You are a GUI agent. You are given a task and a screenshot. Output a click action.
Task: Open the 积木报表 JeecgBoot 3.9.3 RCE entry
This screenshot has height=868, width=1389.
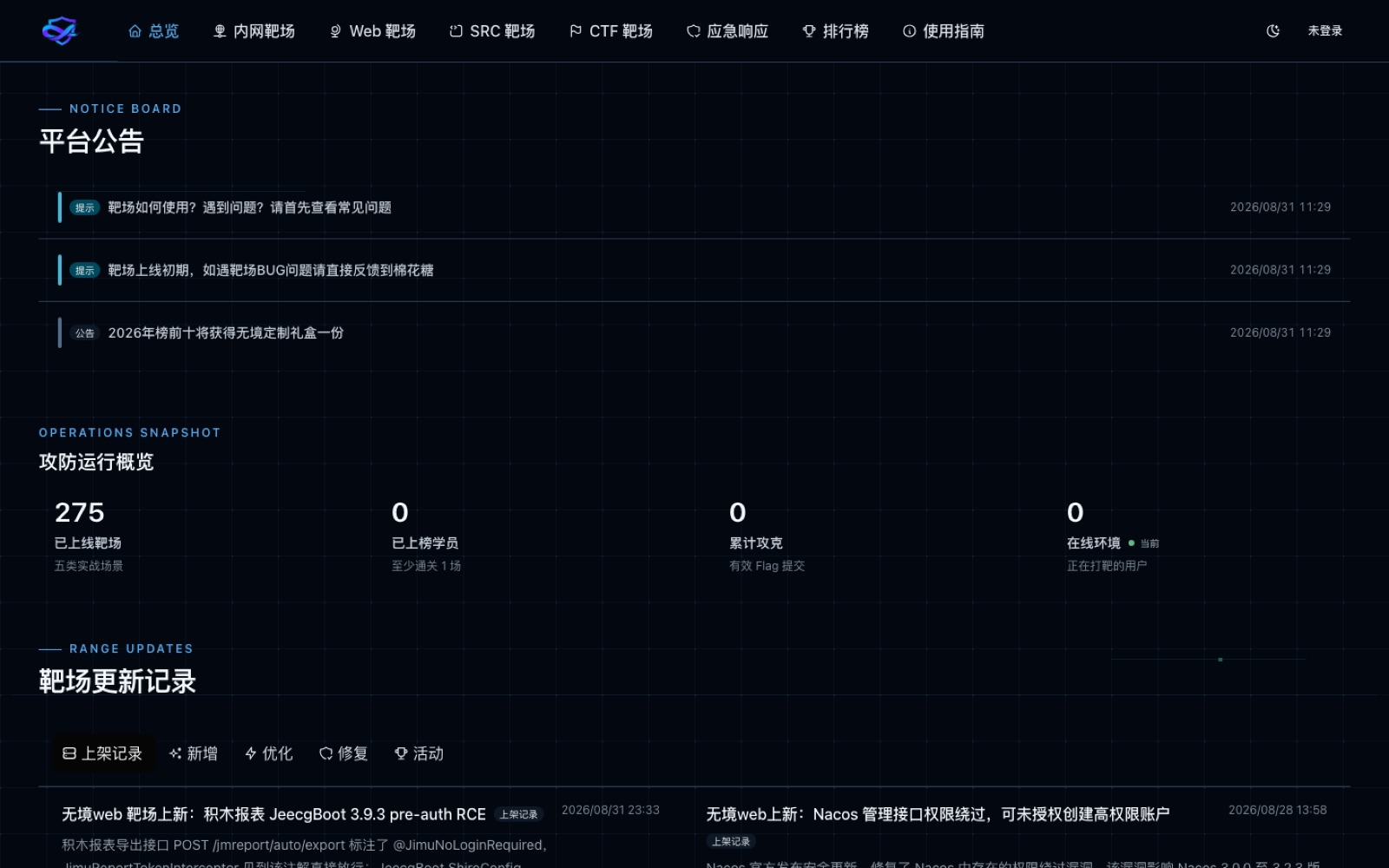point(273,814)
